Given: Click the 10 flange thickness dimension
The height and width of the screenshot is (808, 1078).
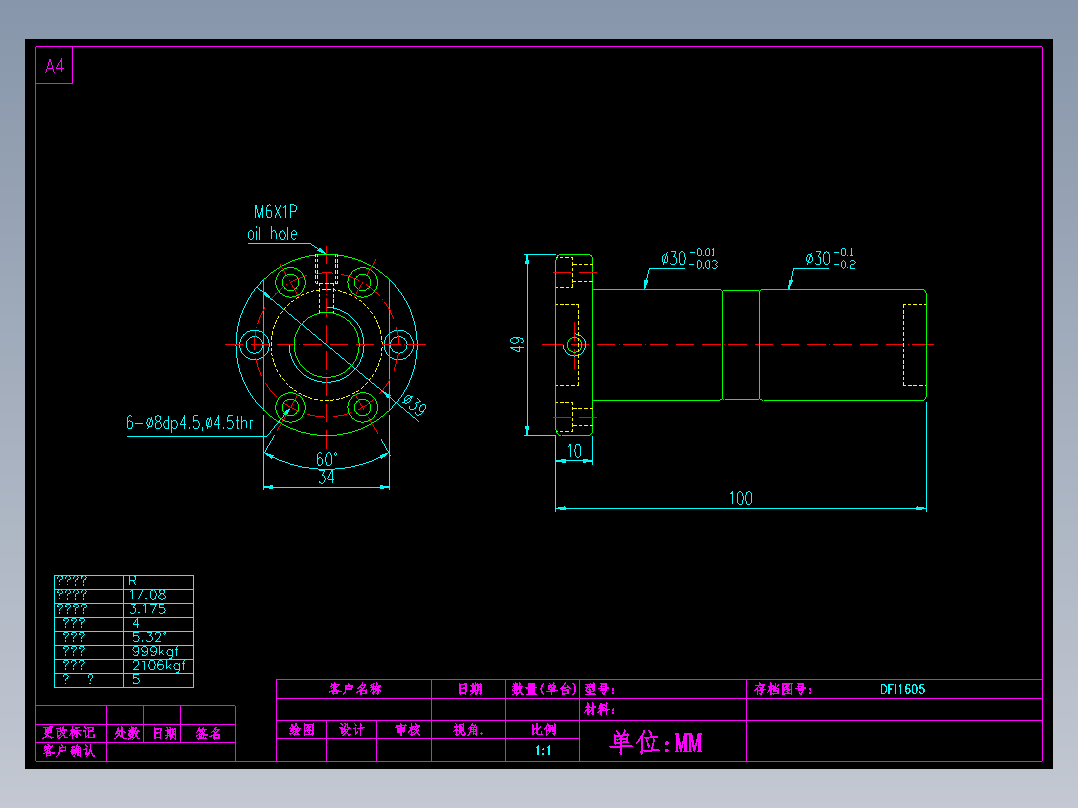Looking at the screenshot, I should 574,451.
